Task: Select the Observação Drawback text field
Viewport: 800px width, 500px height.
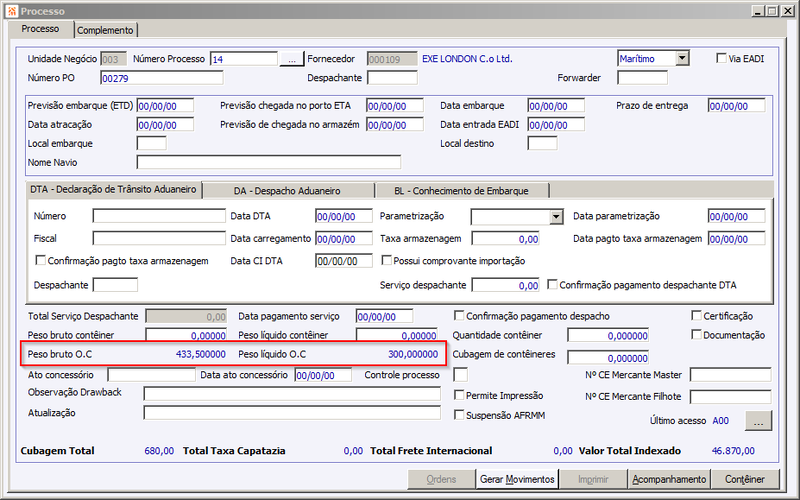Action: pyautogui.click(x=292, y=393)
